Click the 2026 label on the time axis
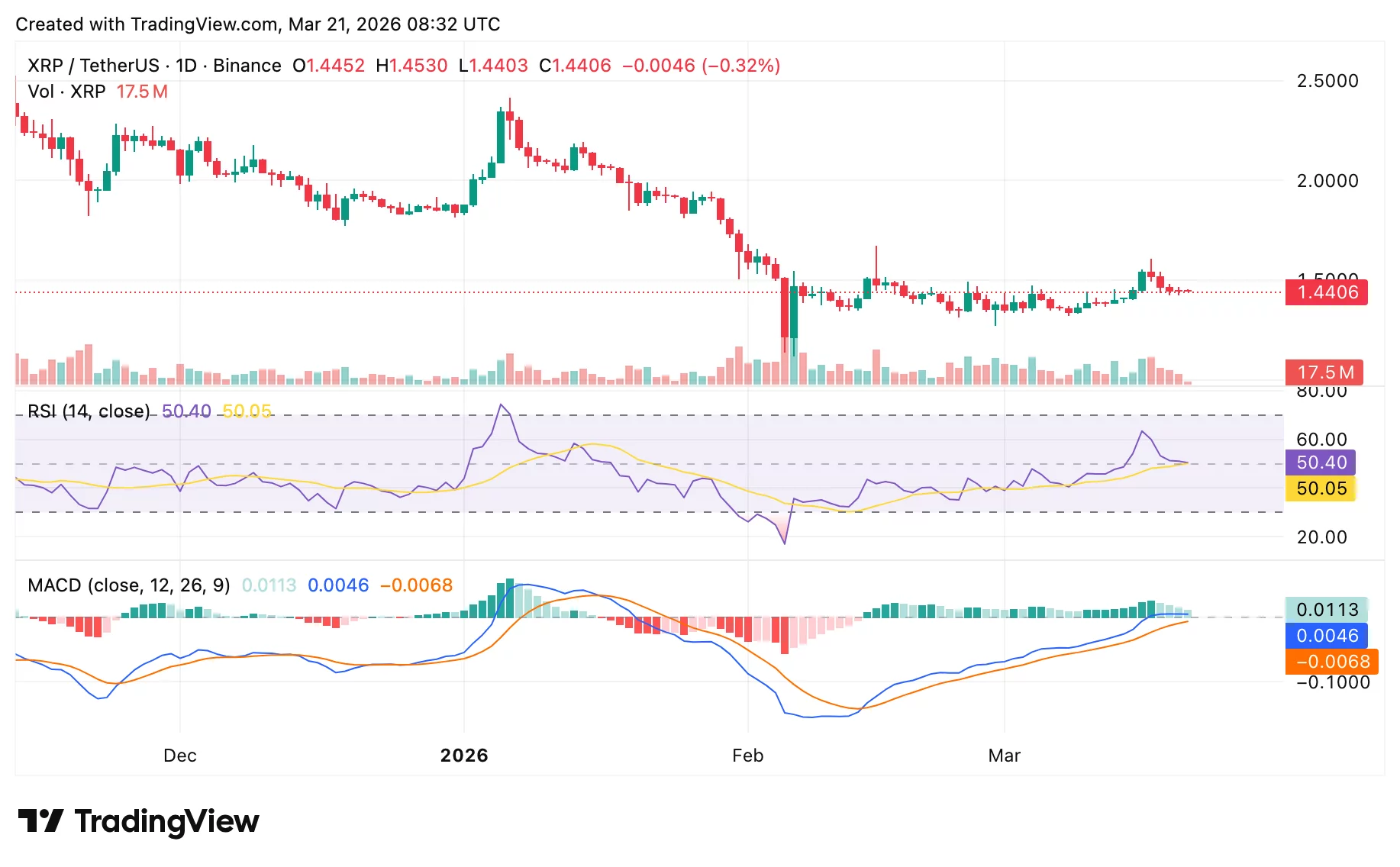1400x867 pixels. [x=464, y=756]
